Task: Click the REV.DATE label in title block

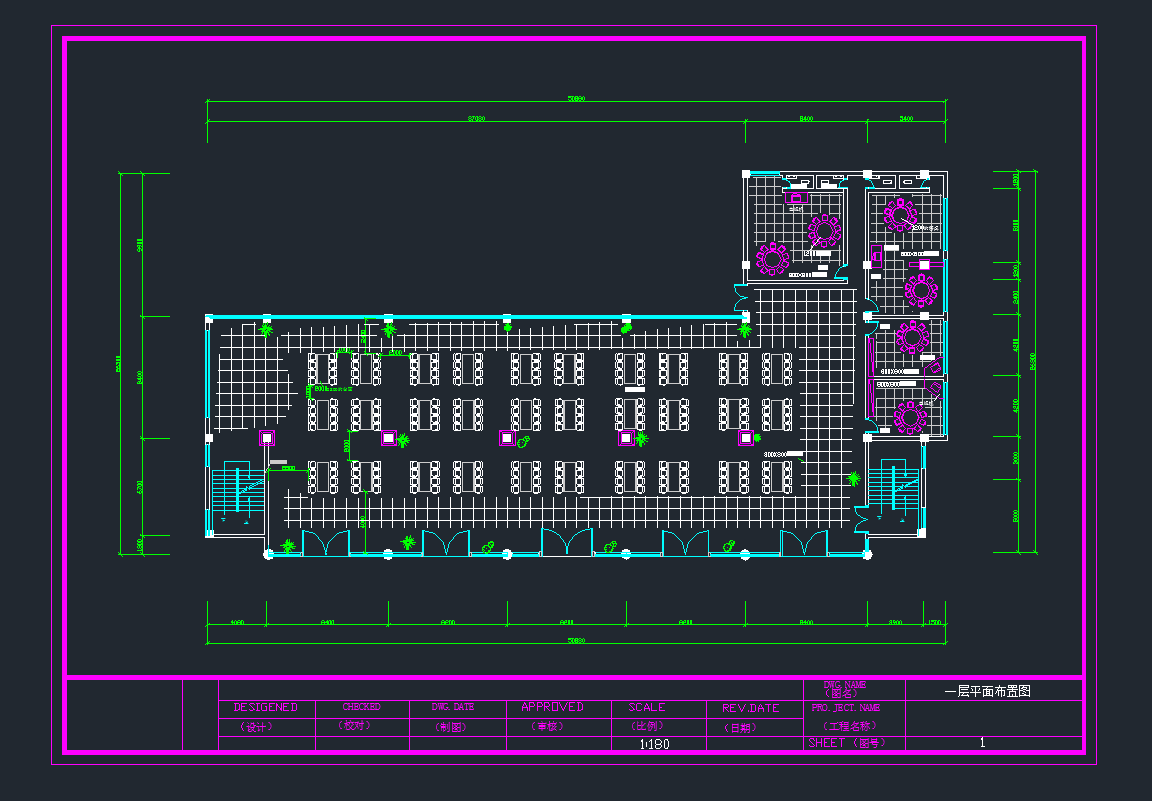Action: tap(750, 708)
